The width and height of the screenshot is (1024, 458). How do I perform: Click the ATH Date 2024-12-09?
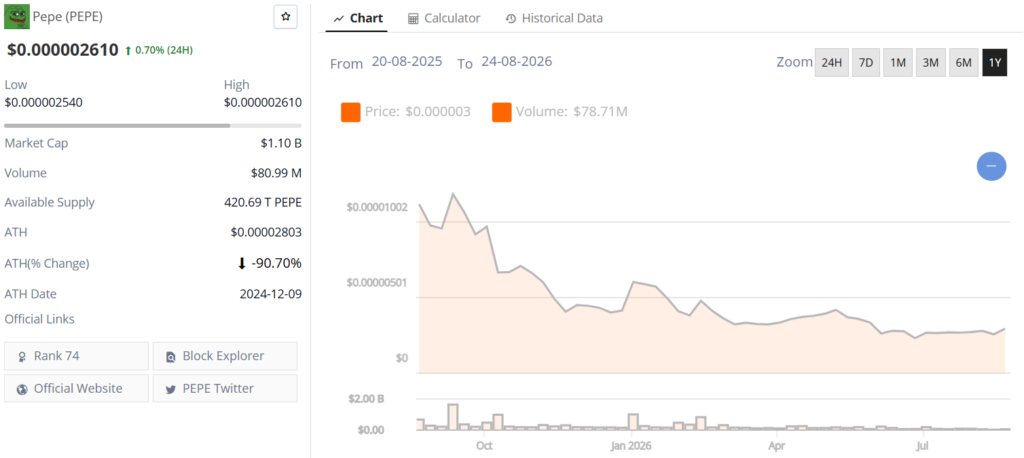270,294
